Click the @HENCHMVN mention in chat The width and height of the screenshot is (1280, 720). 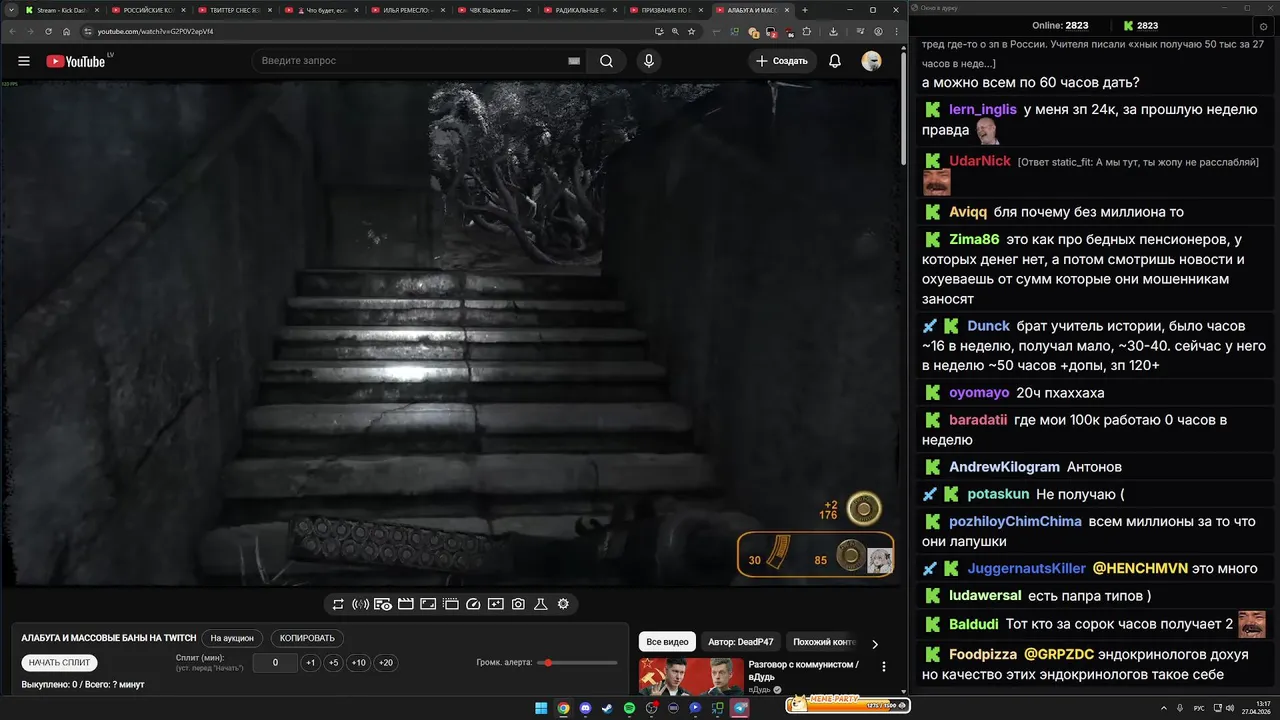[x=1140, y=569]
